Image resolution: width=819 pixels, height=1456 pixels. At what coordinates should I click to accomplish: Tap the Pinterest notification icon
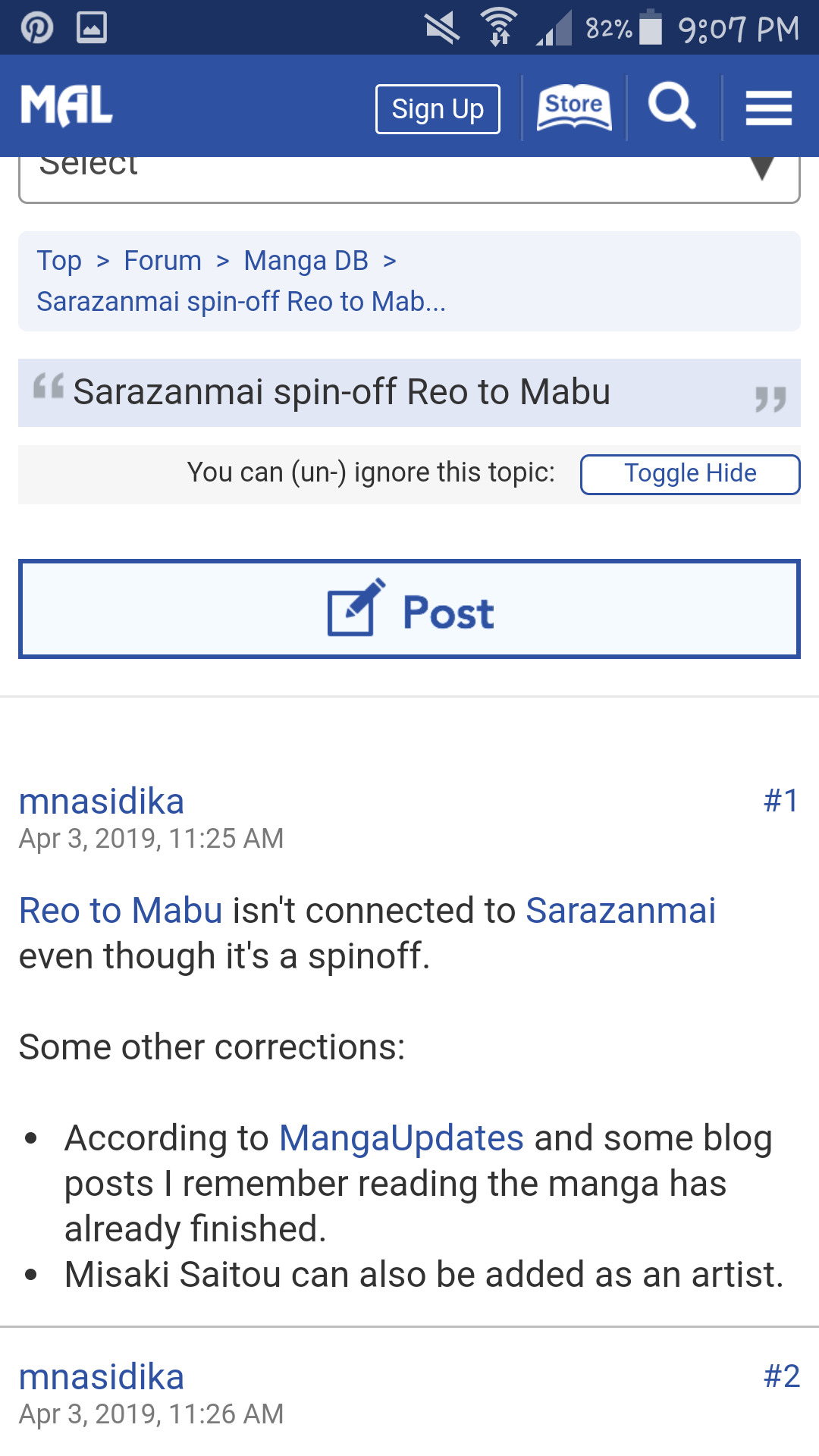click(x=36, y=28)
